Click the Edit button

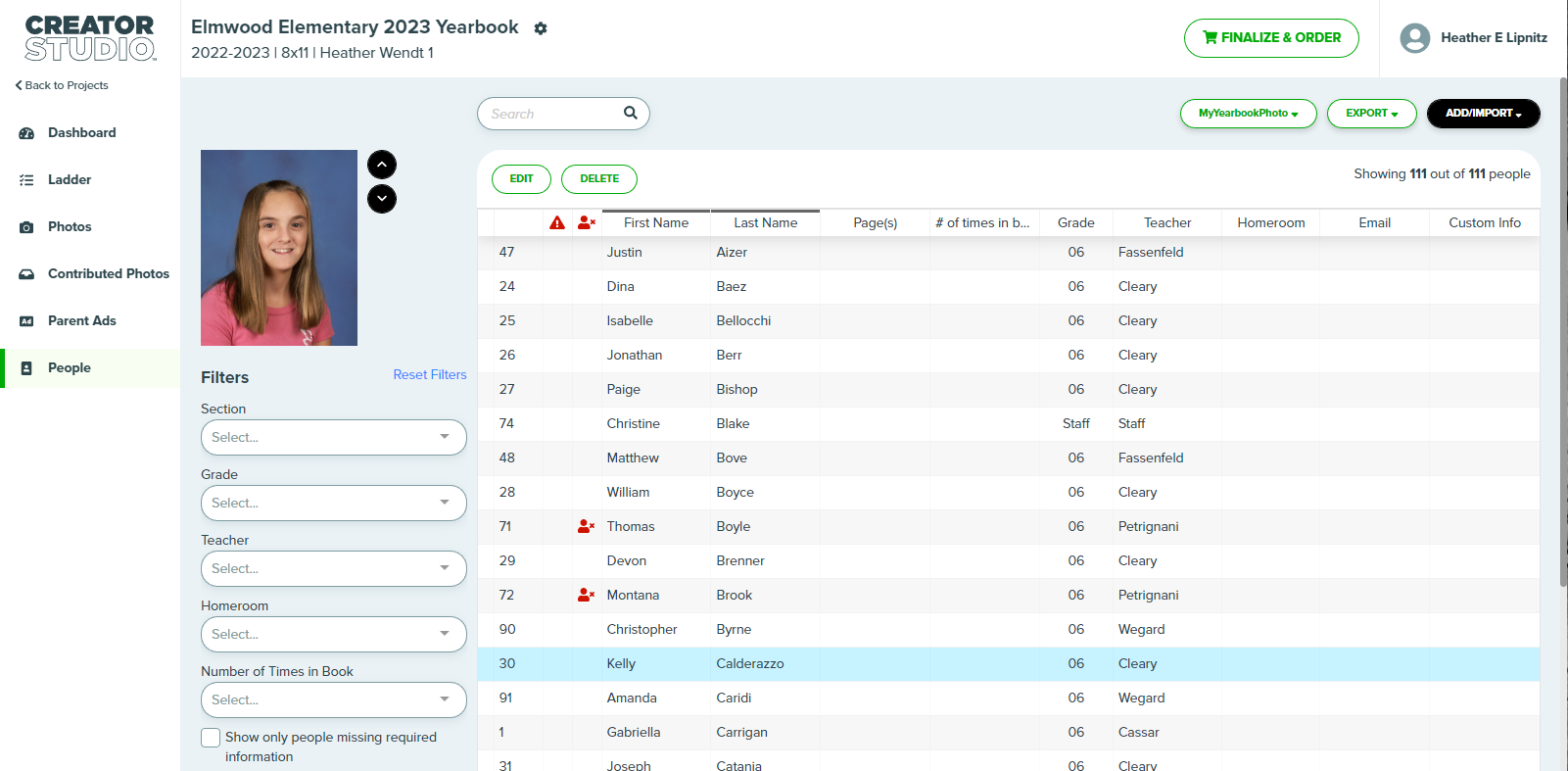pyautogui.click(x=521, y=178)
